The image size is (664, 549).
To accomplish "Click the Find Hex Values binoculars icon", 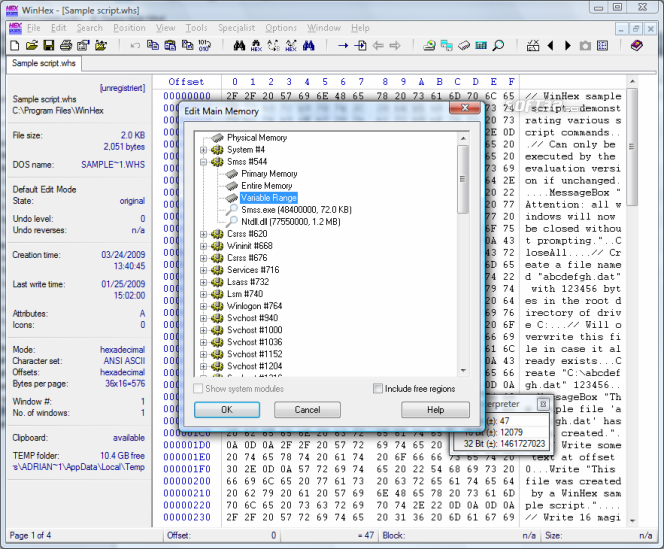I will click(x=256, y=45).
